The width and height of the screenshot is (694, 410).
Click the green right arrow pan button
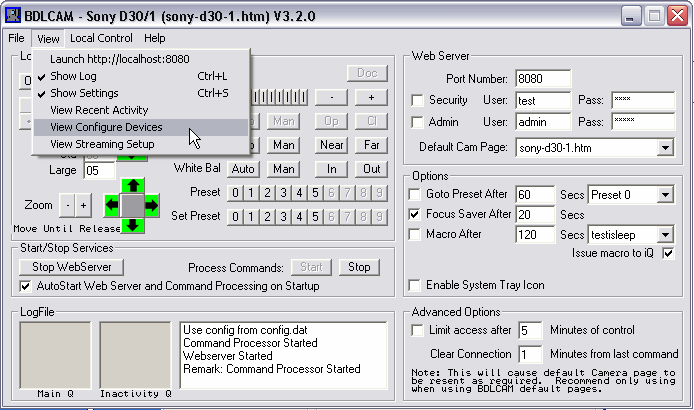[151, 205]
